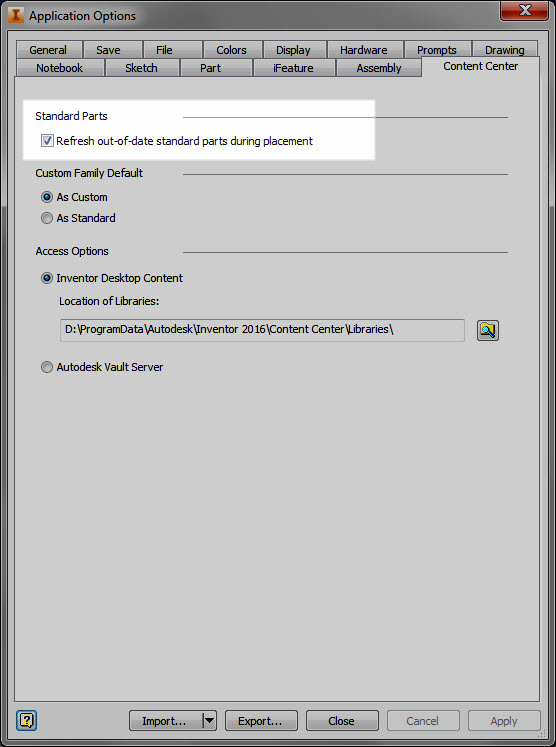Open the Colors tab
The width and height of the screenshot is (556, 747).
(232, 50)
